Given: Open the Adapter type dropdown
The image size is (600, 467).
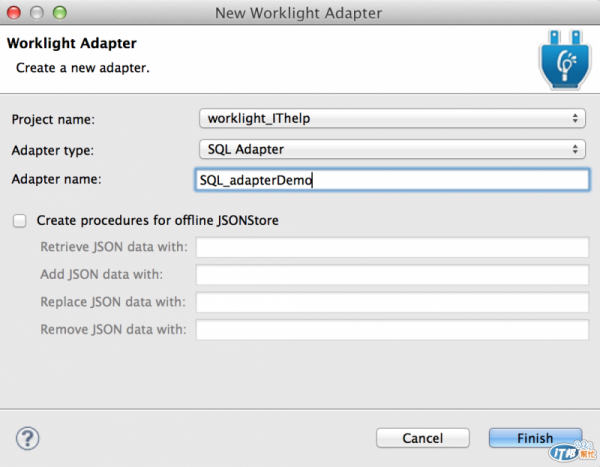Looking at the screenshot, I should pyautogui.click(x=392, y=149).
